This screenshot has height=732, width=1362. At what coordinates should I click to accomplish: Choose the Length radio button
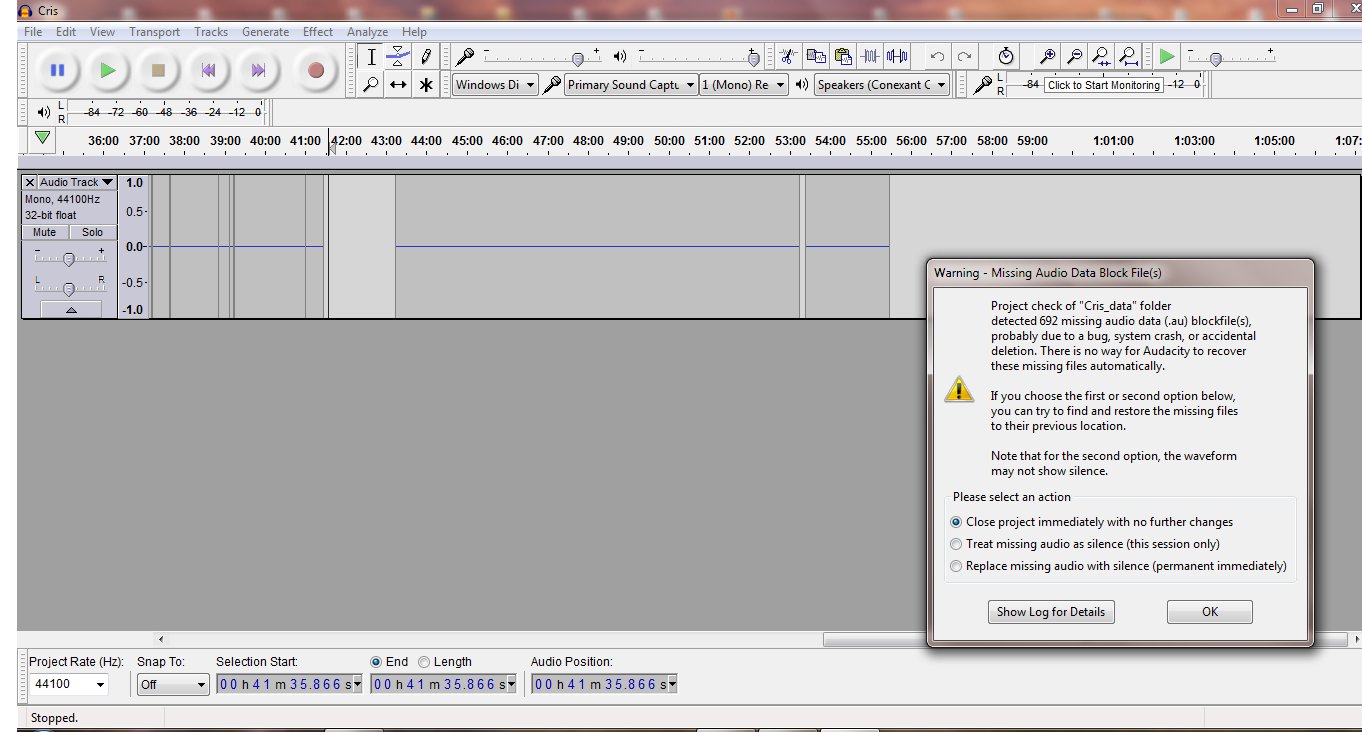(x=424, y=662)
